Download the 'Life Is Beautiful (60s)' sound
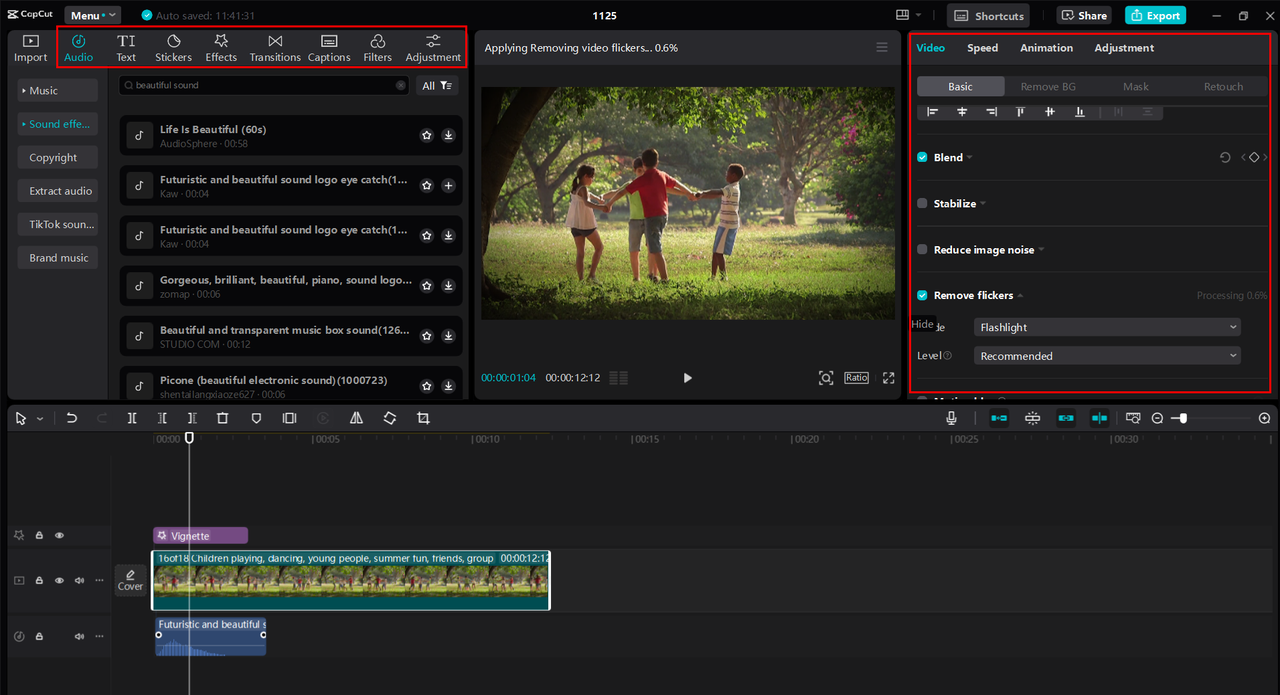Screen dimensions: 1280x695 448,135
